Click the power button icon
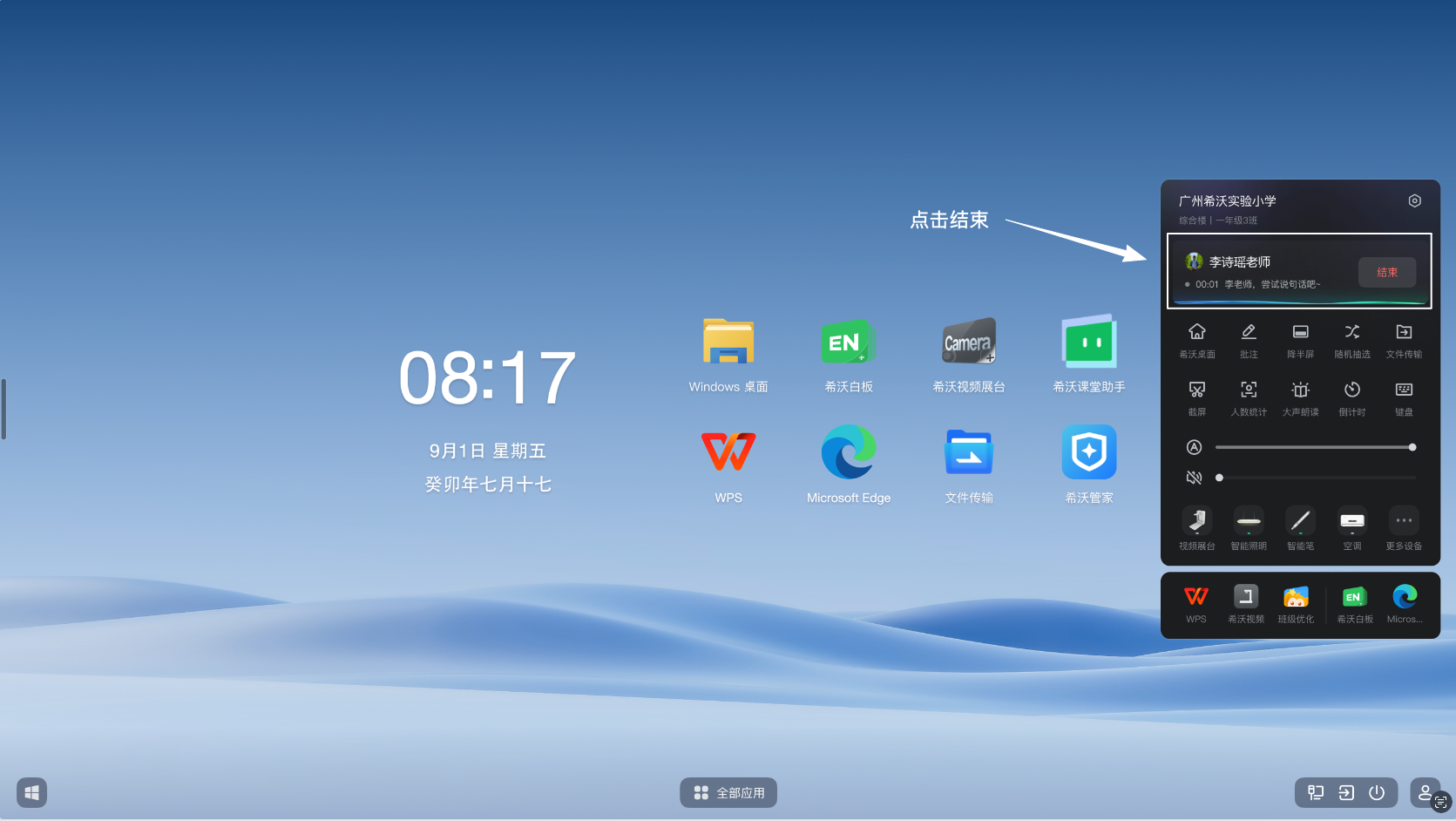This screenshot has height=821, width=1456. (x=1377, y=792)
